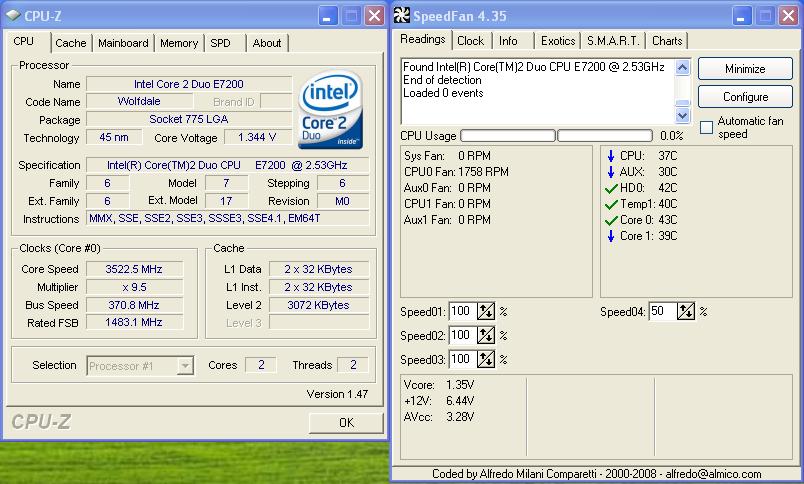
Task: Click the down arrow icon beside CPU temperature
Action: 610,156
